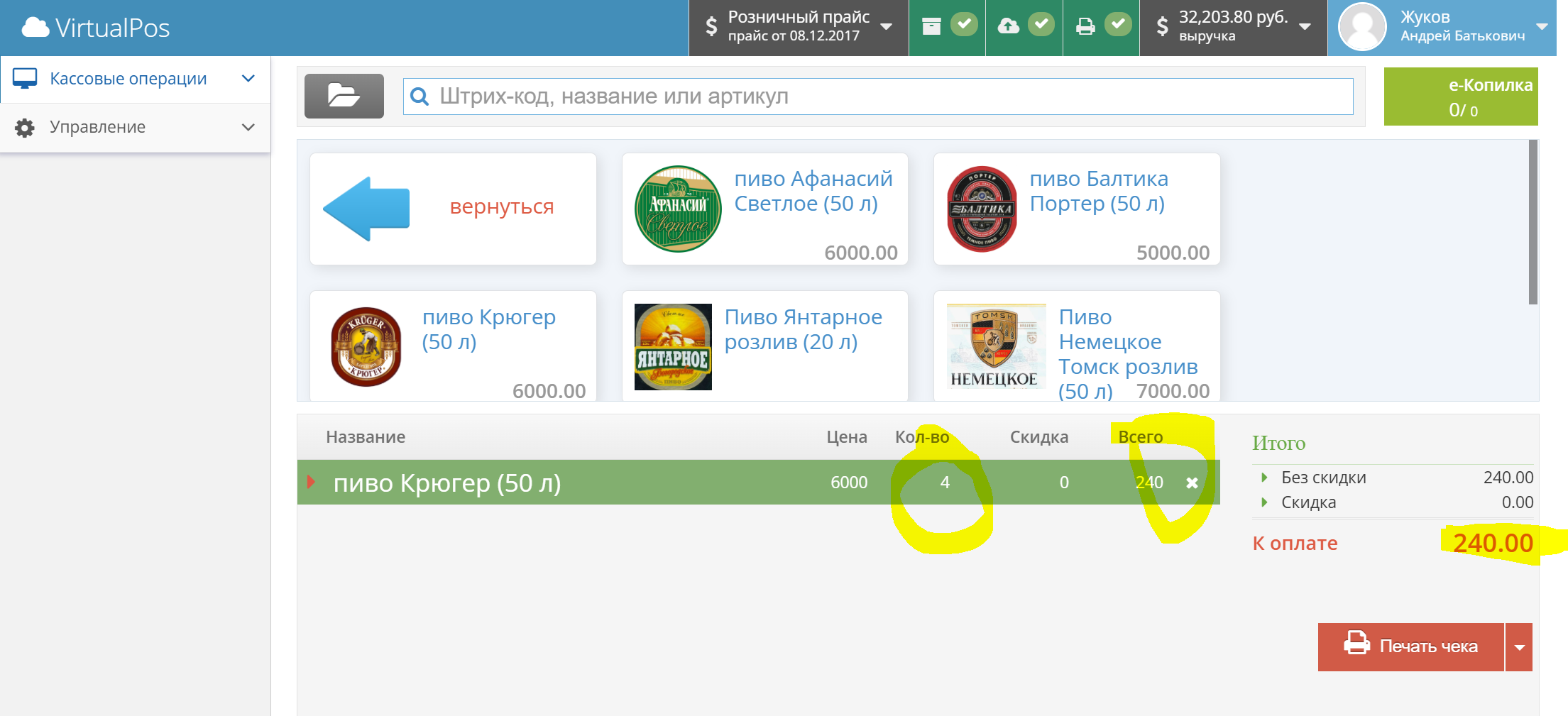Open the folder catalog button
1568x716 pixels.
coord(344,96)
